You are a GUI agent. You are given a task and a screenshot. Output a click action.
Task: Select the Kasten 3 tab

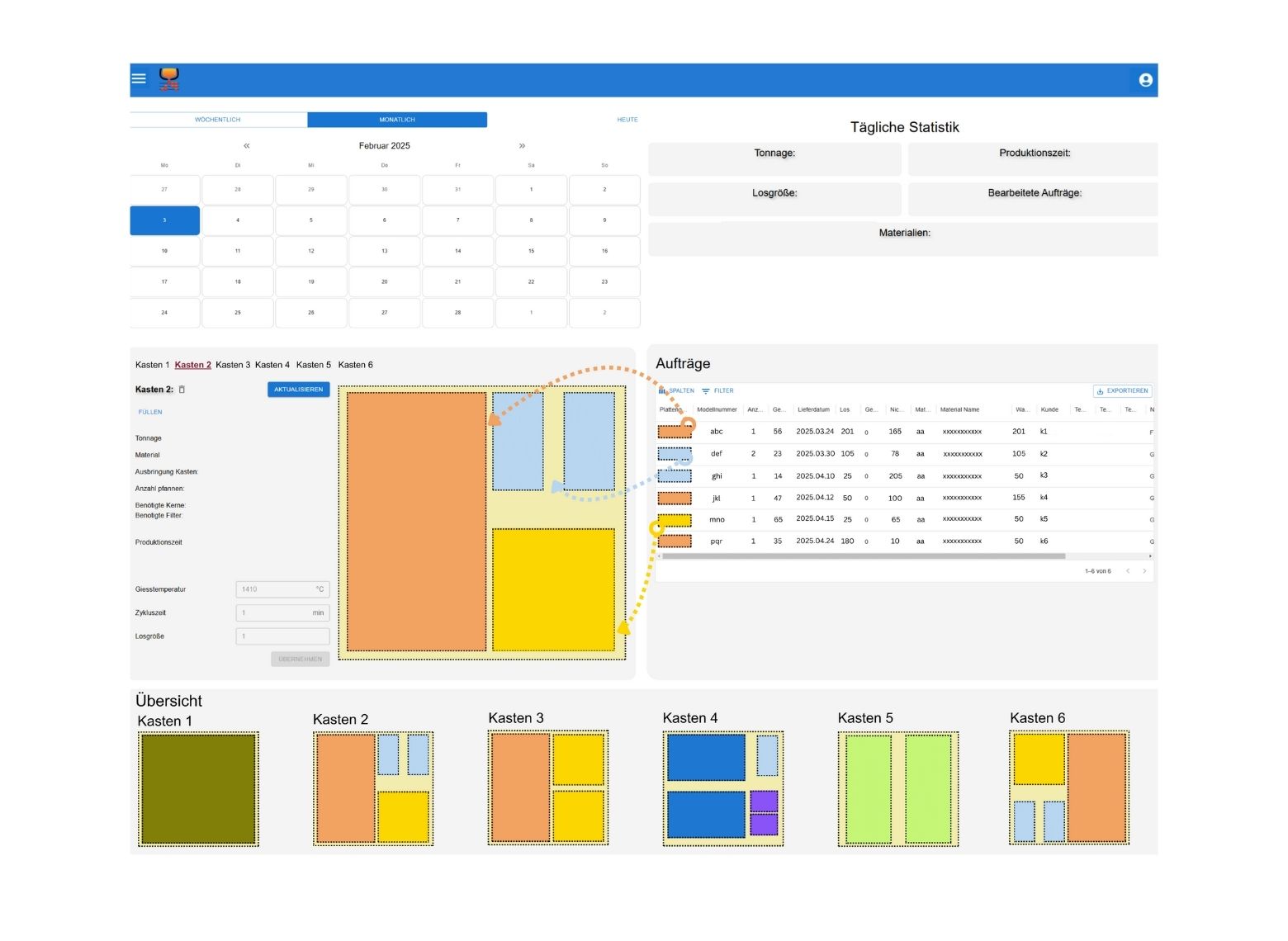click(x=232, y=365)
